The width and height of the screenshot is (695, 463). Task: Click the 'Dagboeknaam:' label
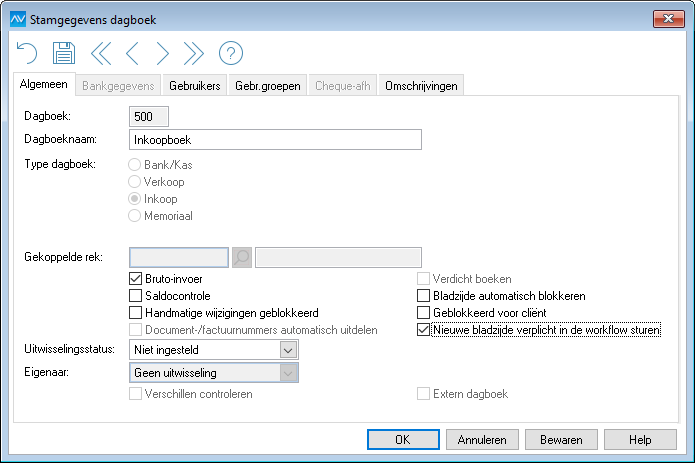tap(60, 139)
